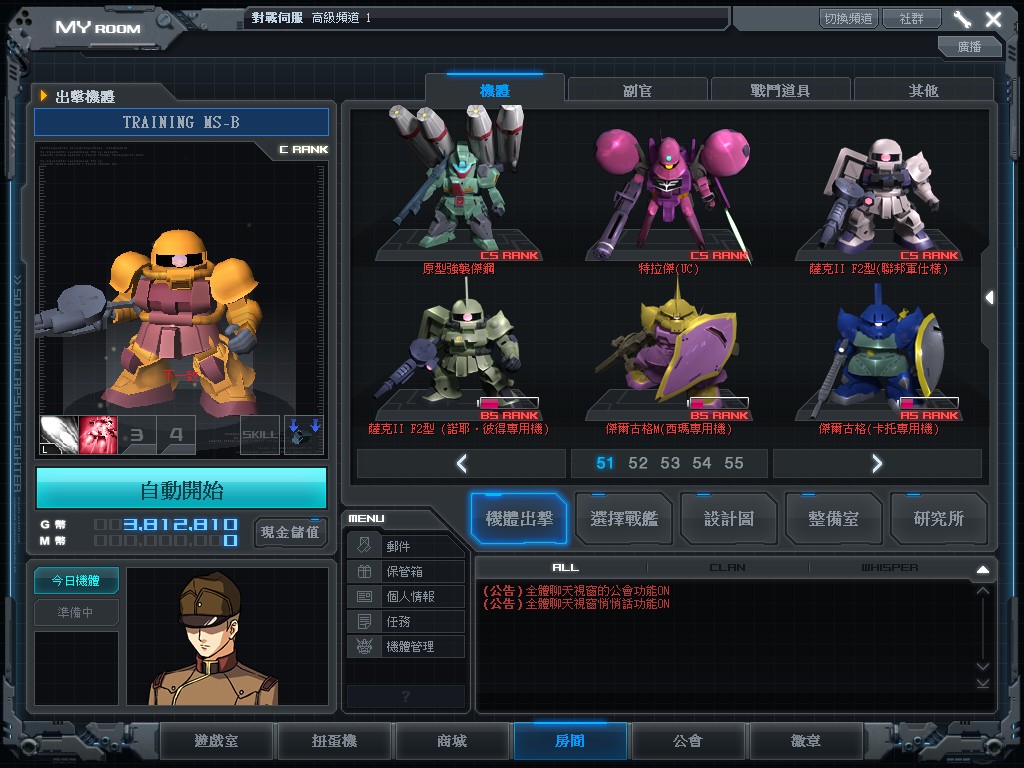Open 整備室 maintenance room button
Image resolution: width=1024 pixels, height=768 pixels.
click(x=833, y=519)
